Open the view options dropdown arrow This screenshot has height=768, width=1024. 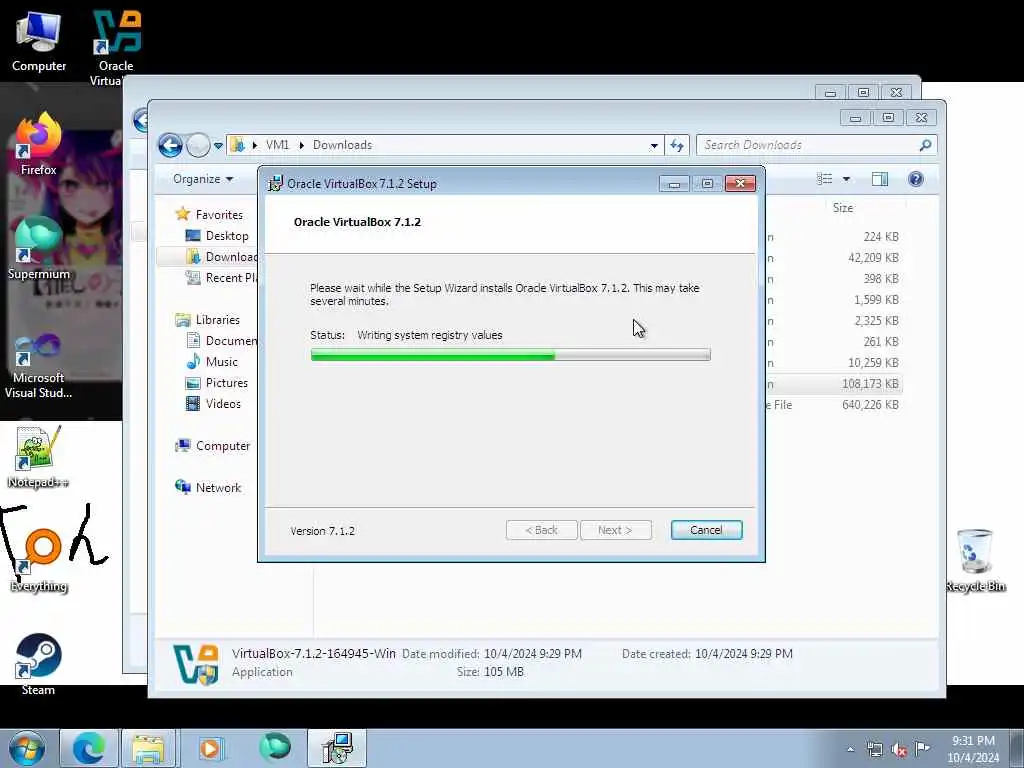(846, 179)
